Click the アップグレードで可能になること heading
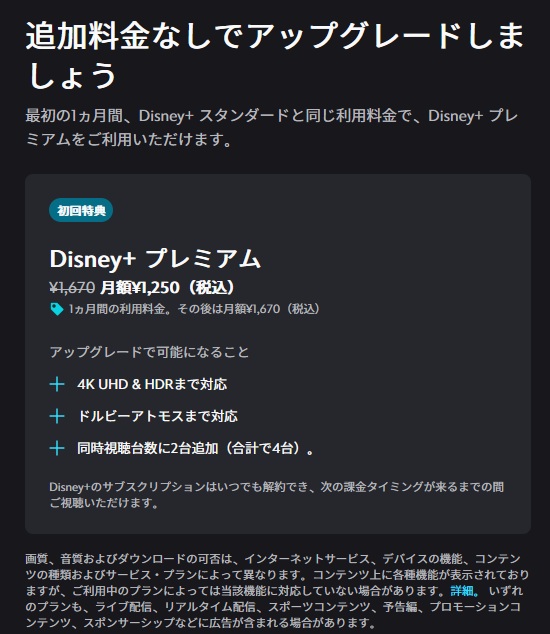This screenshot has width=550, height=634. coord(149,352)
